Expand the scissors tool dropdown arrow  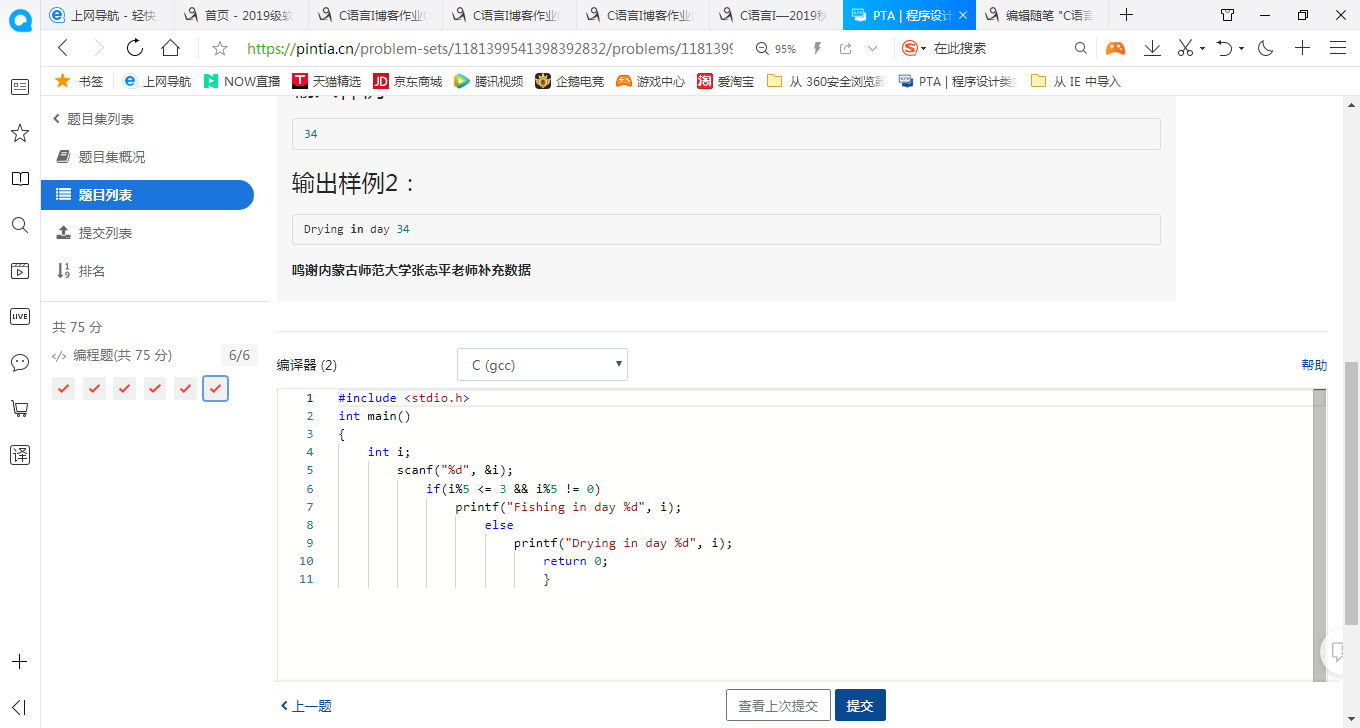click(1202, 48)
